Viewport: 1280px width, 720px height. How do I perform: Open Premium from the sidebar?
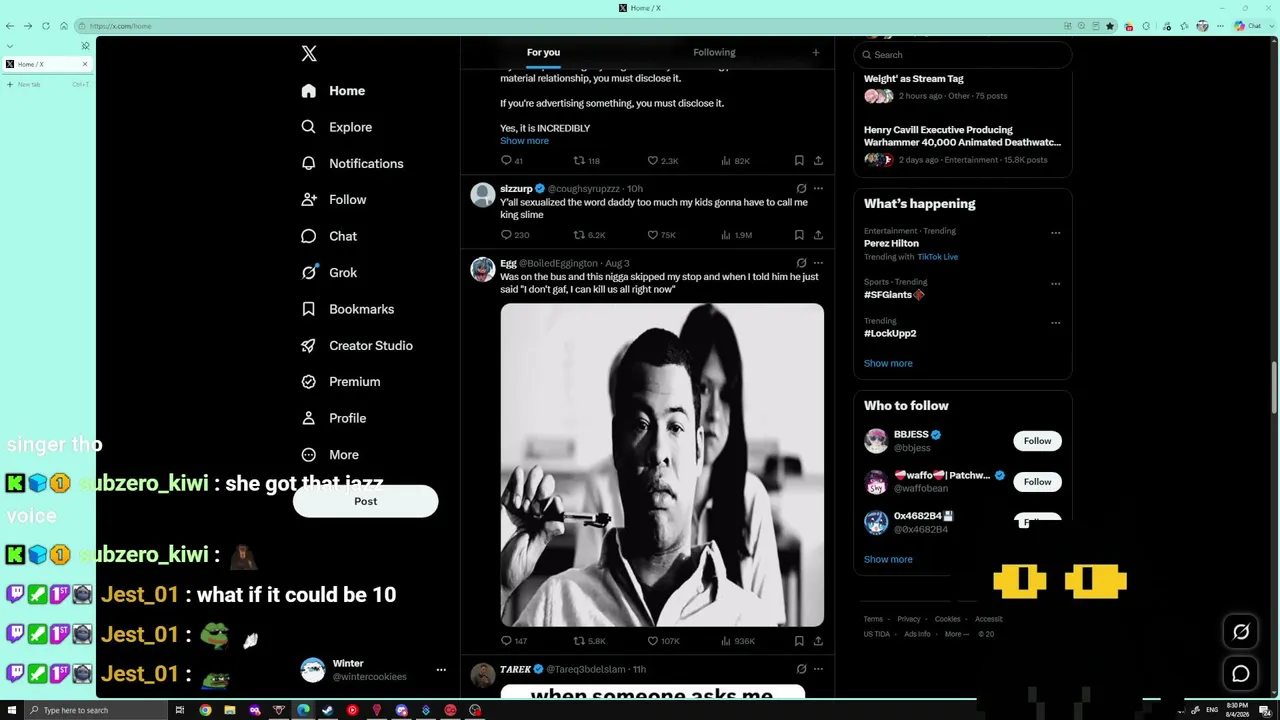[x=341, y=382]
